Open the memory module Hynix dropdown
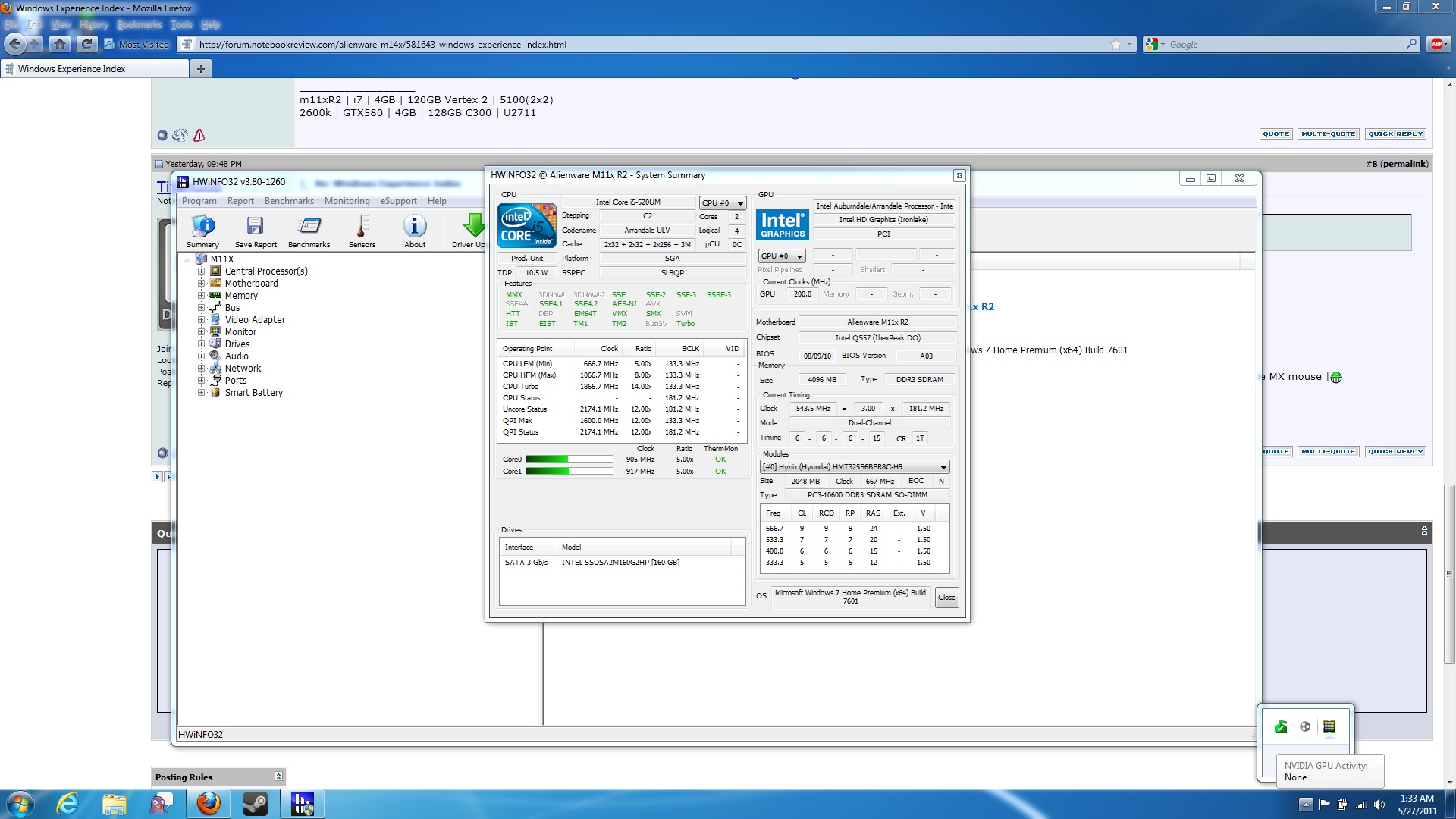This screenshot has width=1456, height=819. click(x=855, y=467)
